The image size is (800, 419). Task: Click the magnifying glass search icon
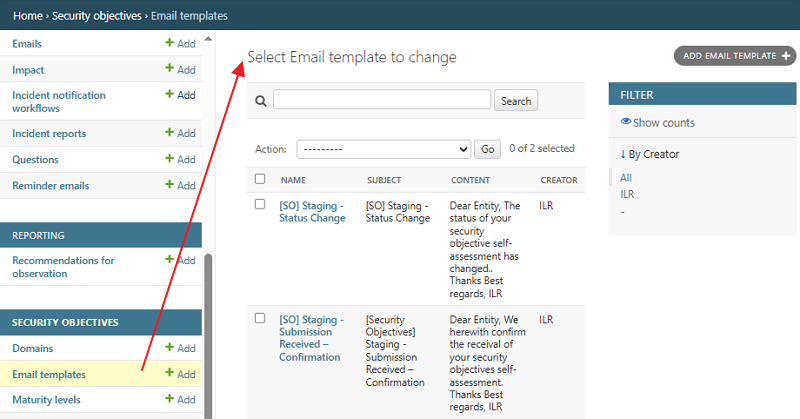pyautogui.click(x=261, y=101)
